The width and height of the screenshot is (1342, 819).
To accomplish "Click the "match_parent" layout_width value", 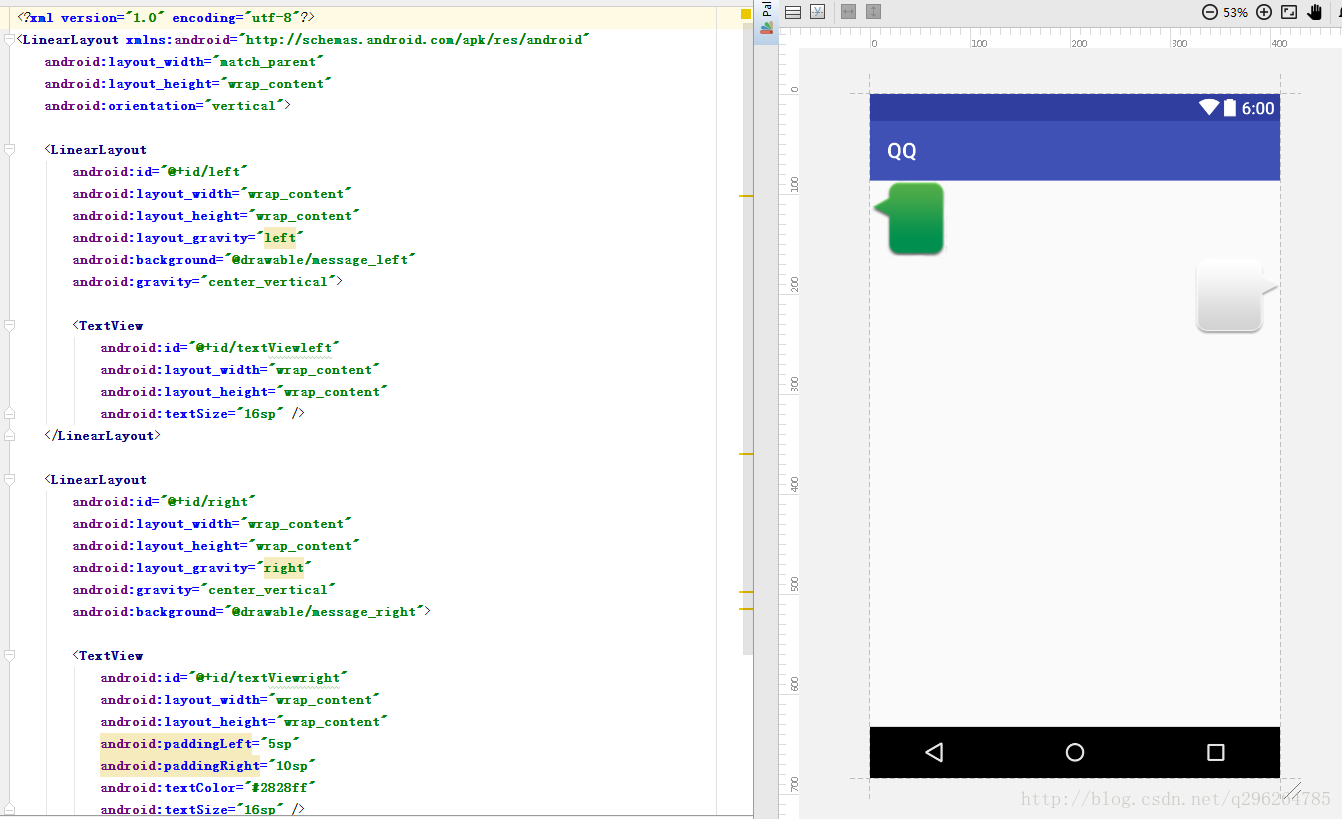I will tap(267, 62).
